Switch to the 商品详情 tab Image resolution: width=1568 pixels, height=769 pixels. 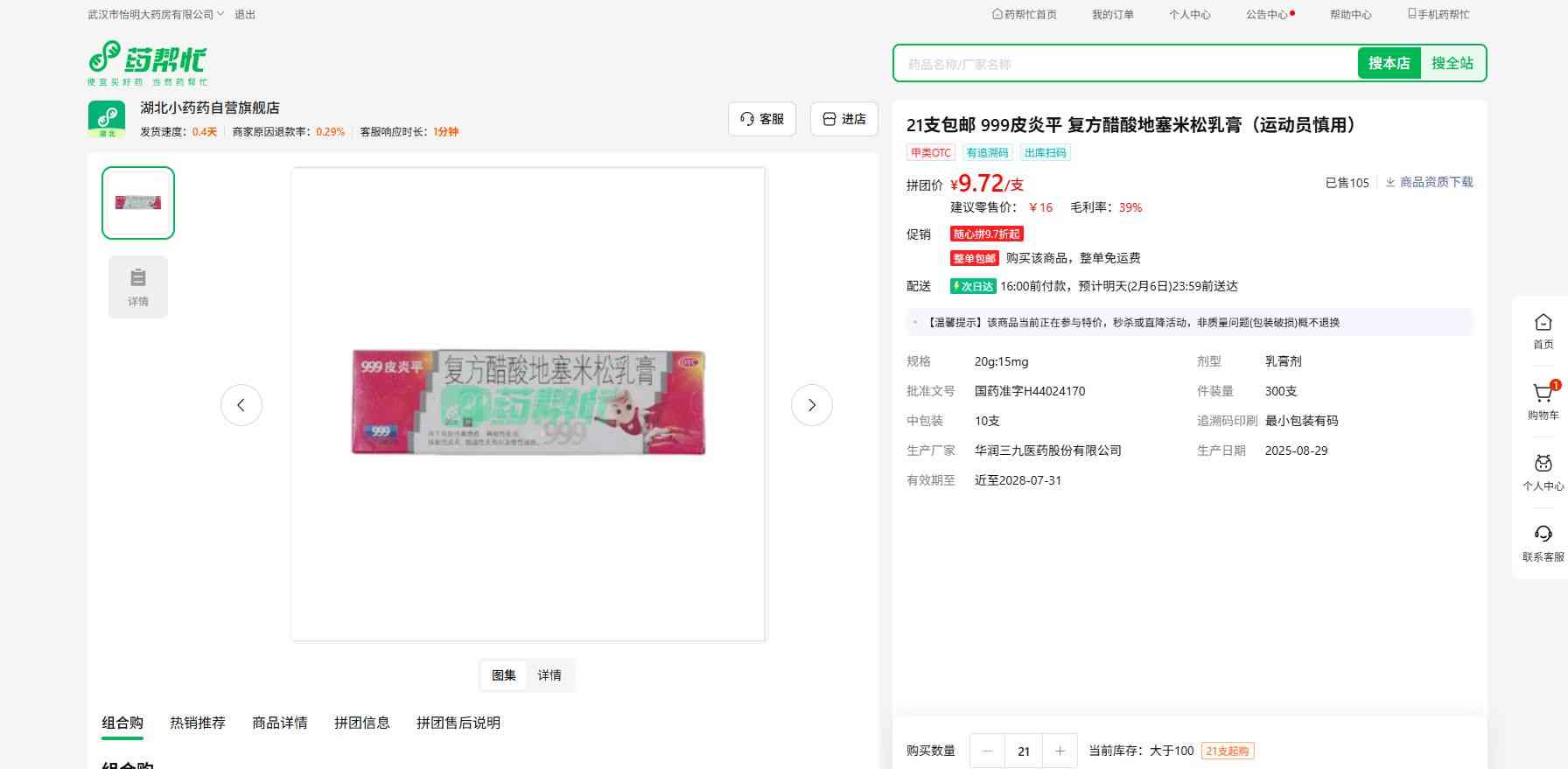(x=280, y=723)
